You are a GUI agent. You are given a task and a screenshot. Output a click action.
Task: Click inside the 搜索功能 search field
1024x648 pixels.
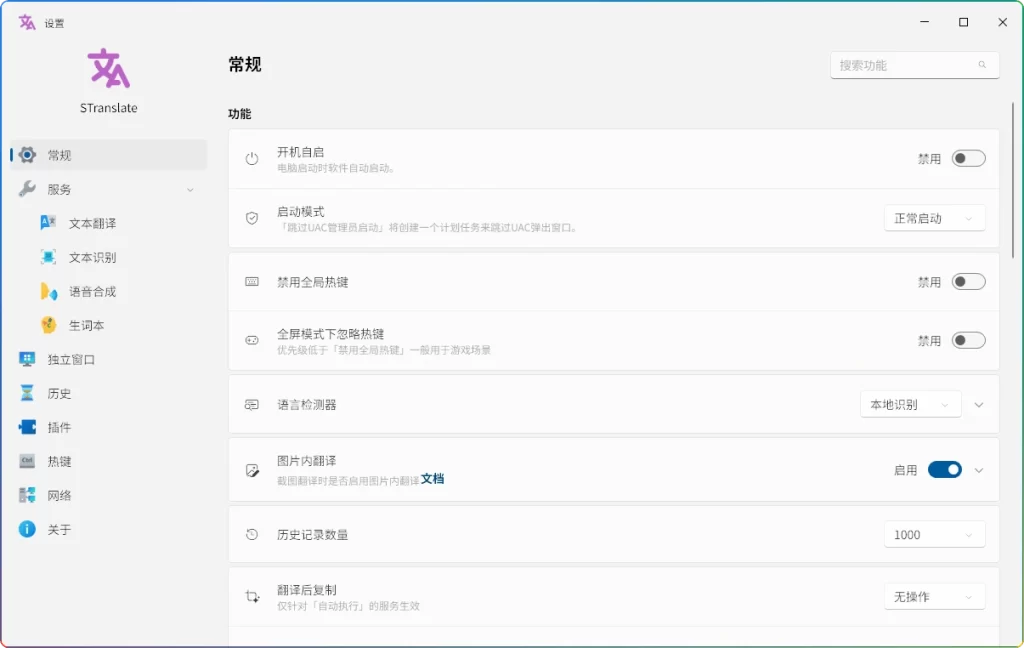tap(904, 64)
